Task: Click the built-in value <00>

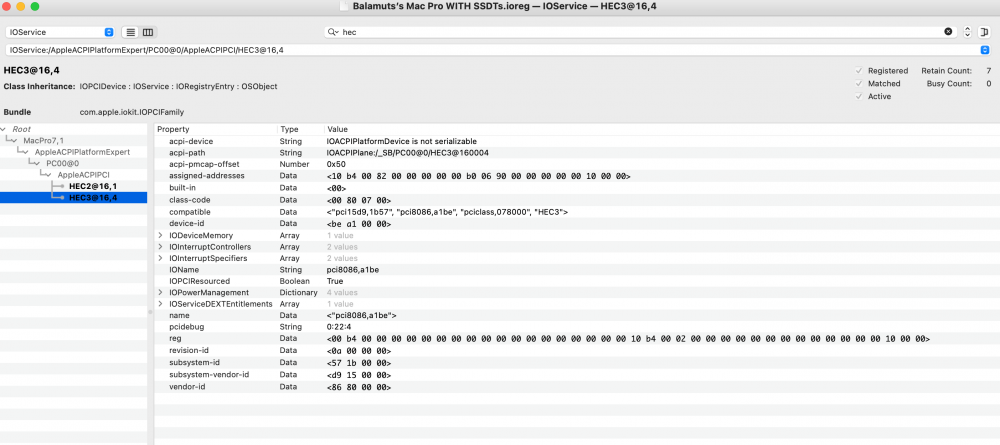Action: click(x=336, y=188)
